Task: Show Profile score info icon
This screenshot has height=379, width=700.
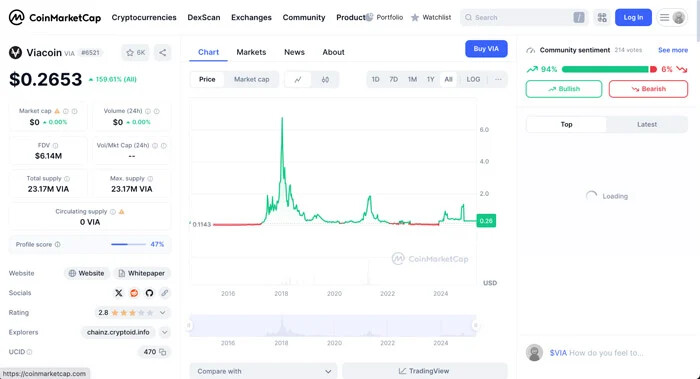Action: click(57, 245)
